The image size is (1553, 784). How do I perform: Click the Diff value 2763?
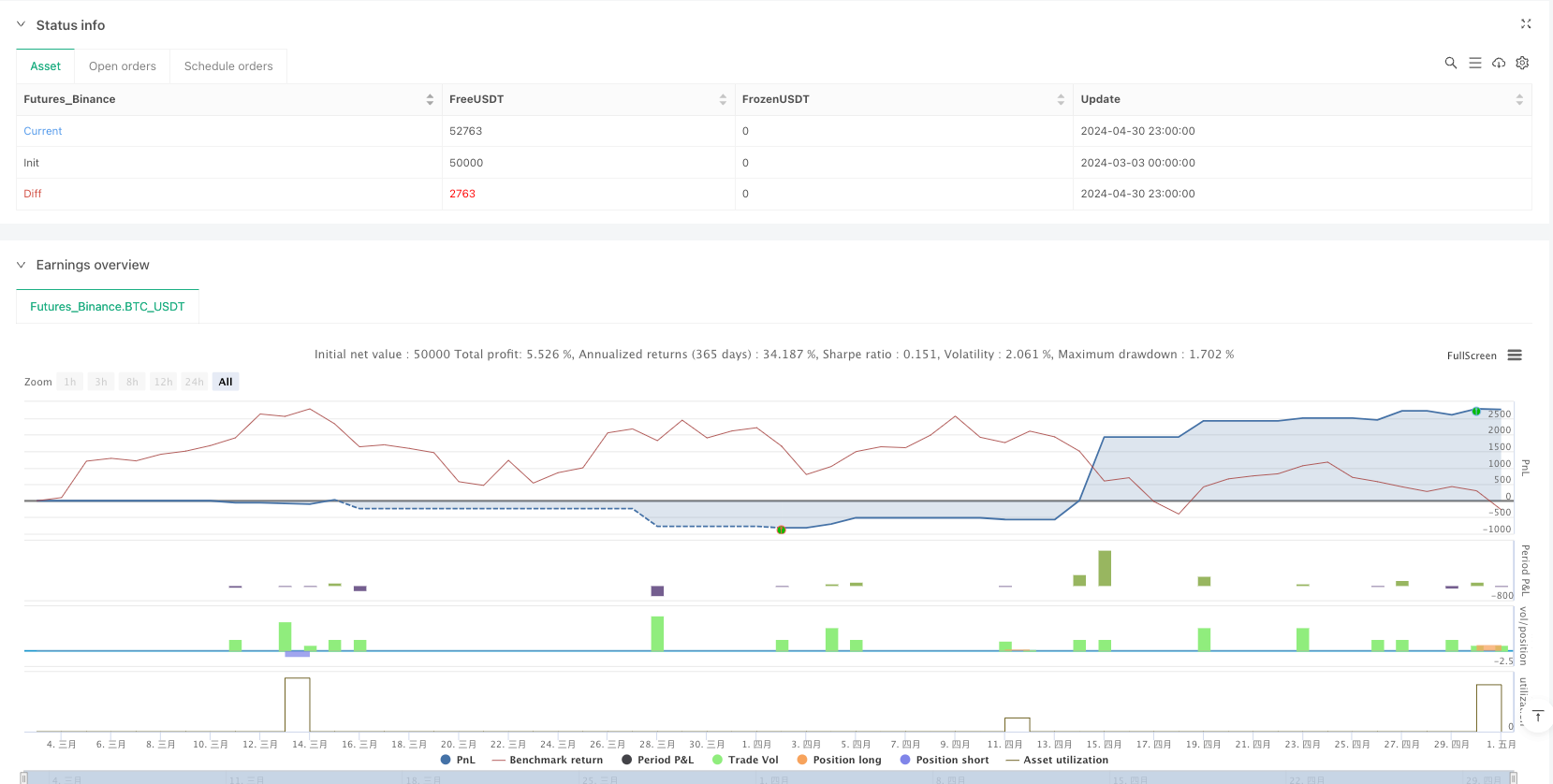tap(462, 194)
